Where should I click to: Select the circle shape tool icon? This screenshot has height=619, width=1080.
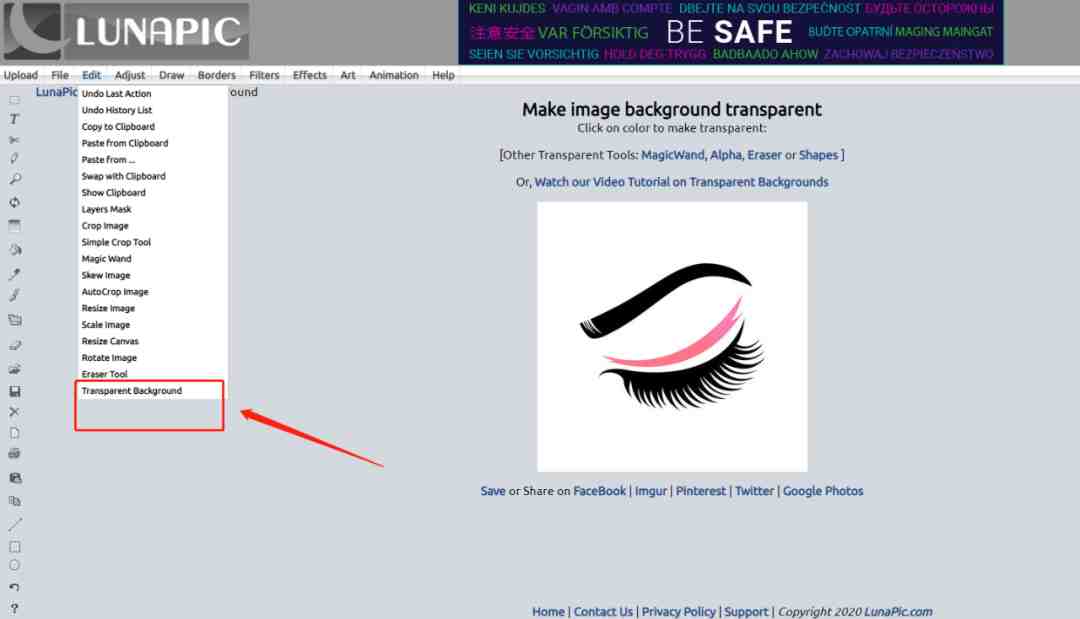click(x=14, y=565)
